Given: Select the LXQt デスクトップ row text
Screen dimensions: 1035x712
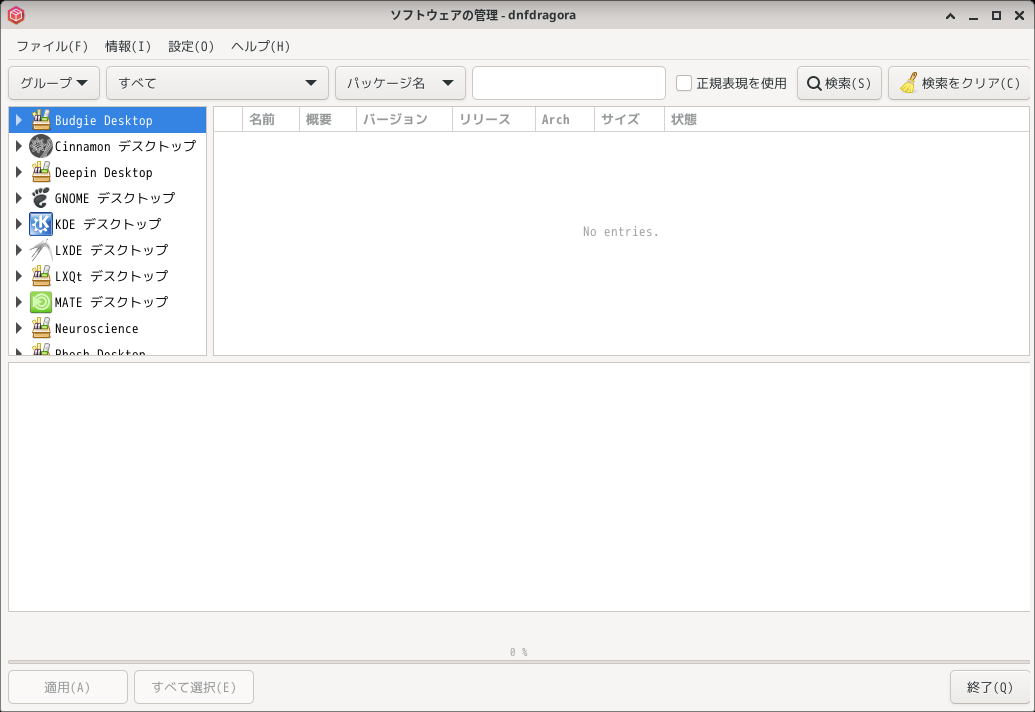Looking at the screenshot, I should point(112,276).
